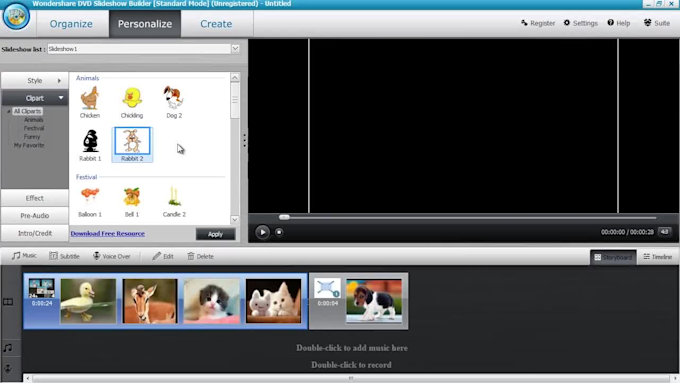Go to the Organize tab
Screen dimensions: 680x383
coord(71,24)
